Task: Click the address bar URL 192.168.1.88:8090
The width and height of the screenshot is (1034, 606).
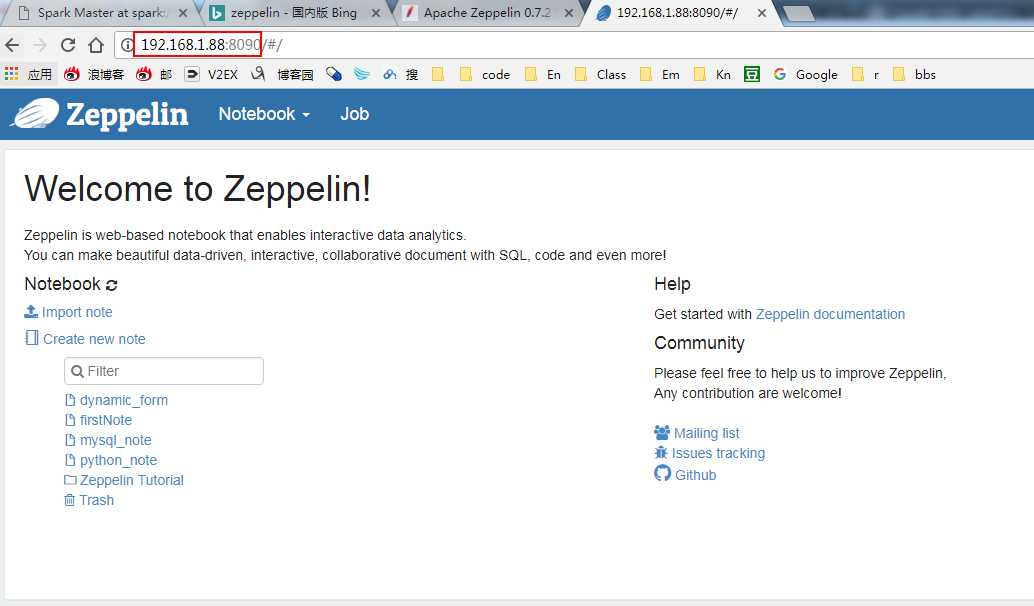Action: 200,45
